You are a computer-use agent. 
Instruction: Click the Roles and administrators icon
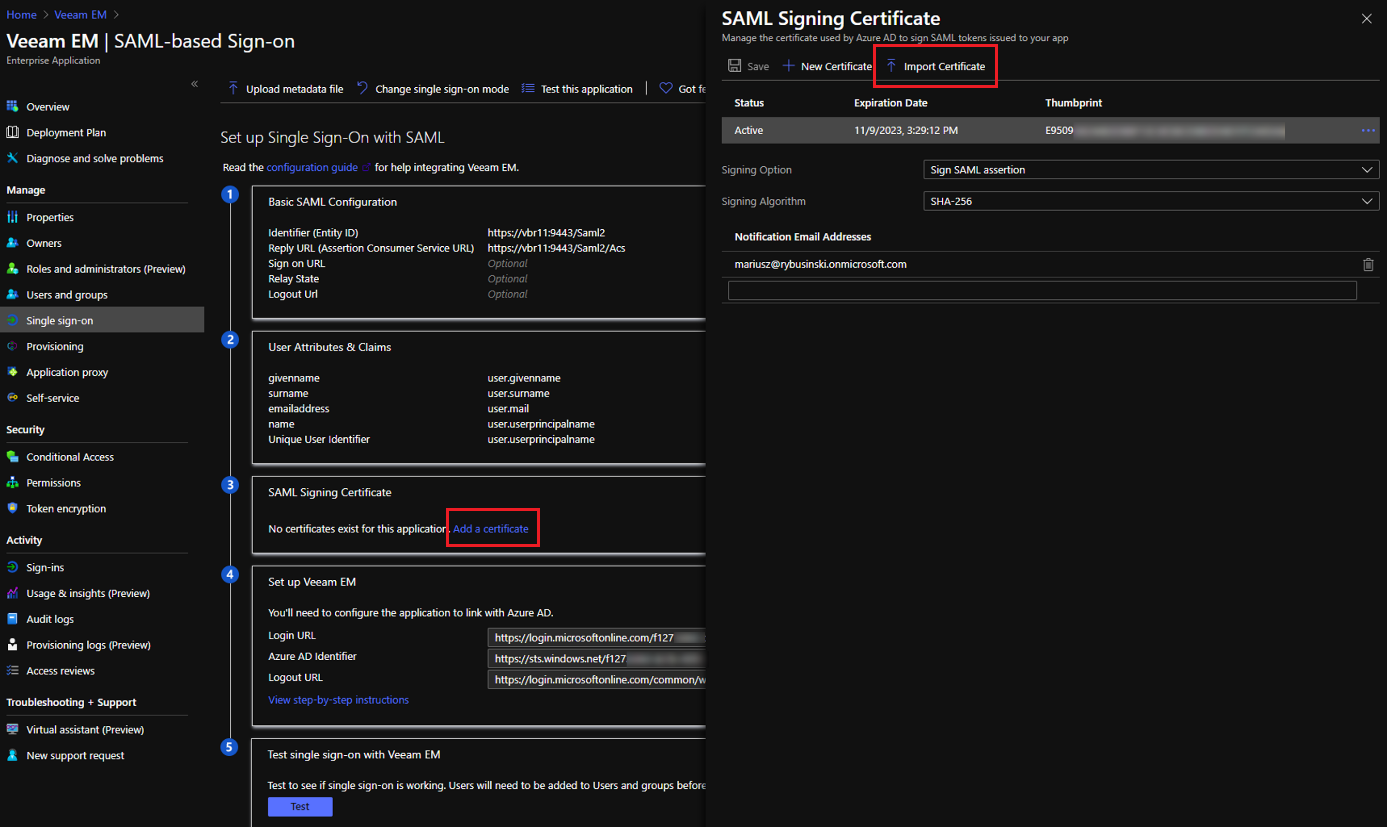[13, 269]
